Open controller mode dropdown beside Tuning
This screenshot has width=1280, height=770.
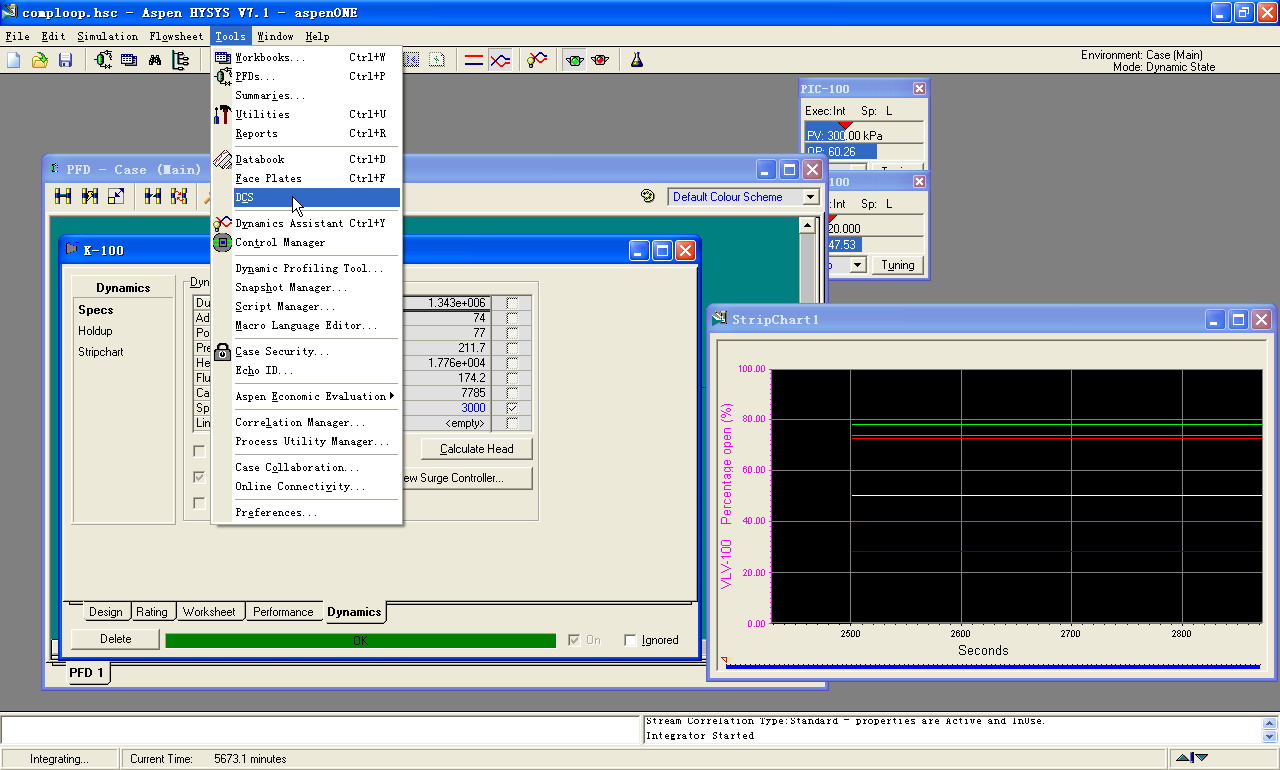point(857,265)
